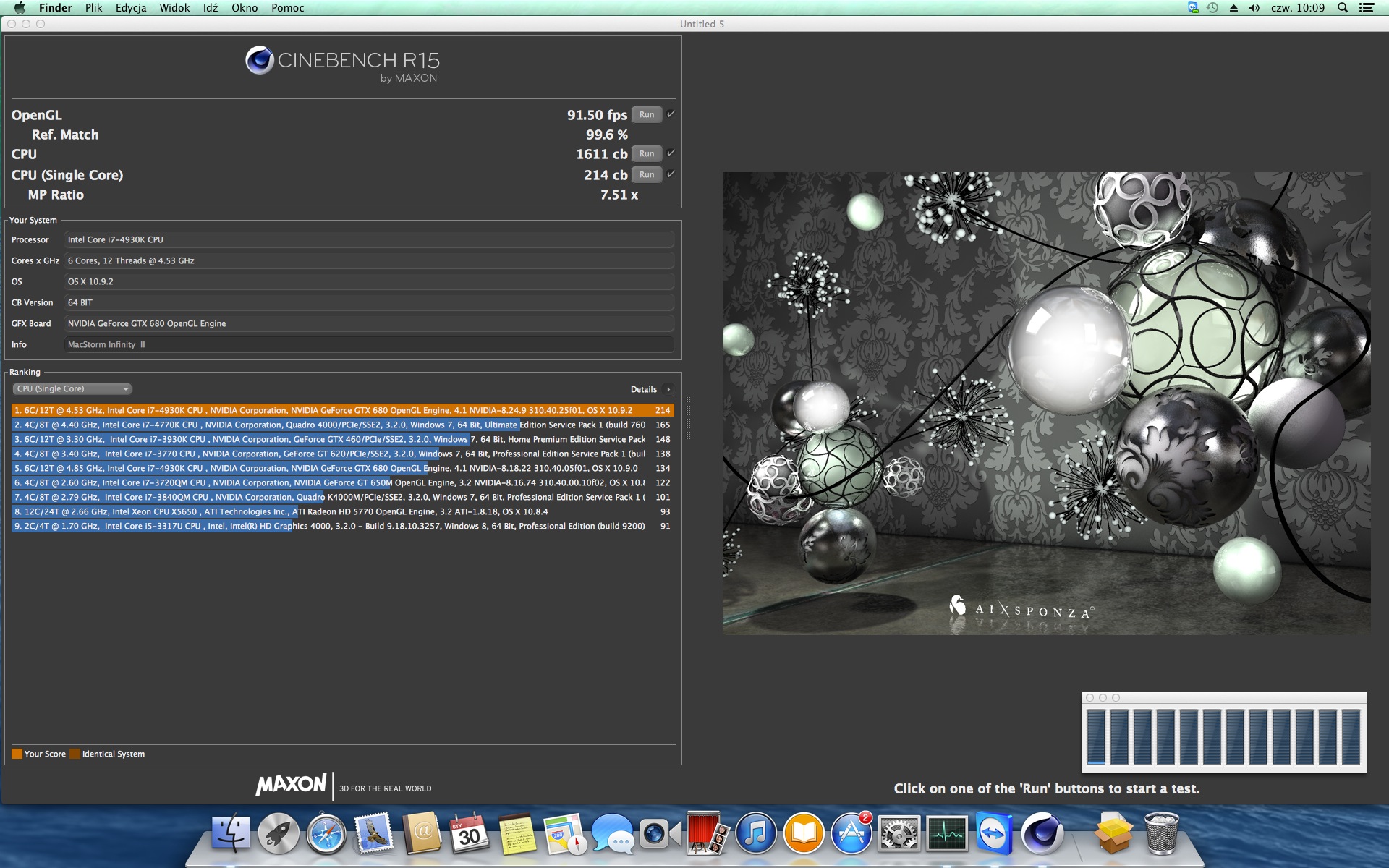The image size is (1389, 868).
Task: Click the volume speaker menu bar icon
Action: click(1254, 8)
